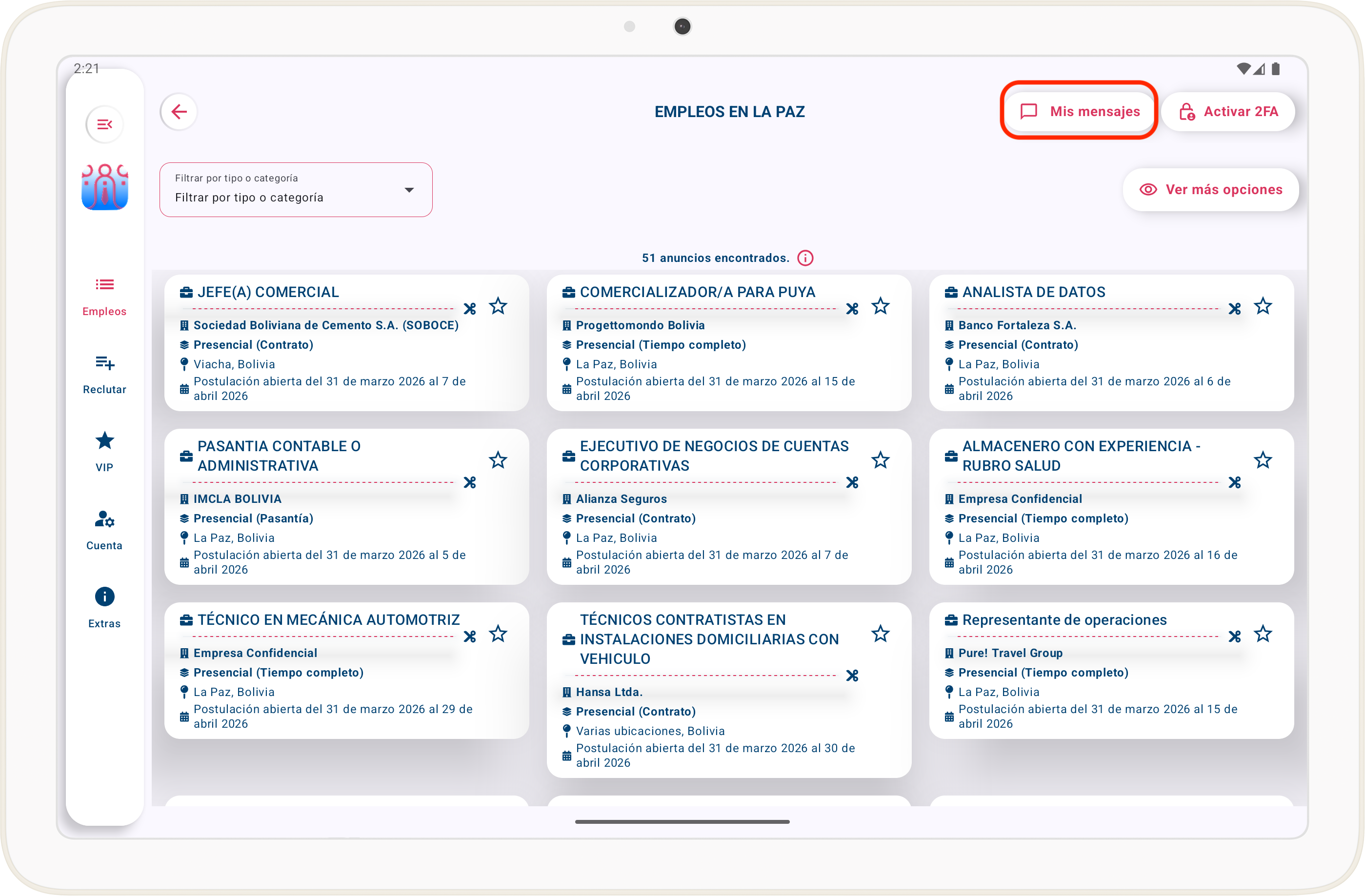Open Mis mensajes
Screen dimensions: 1365x896
pos(1080,111)
